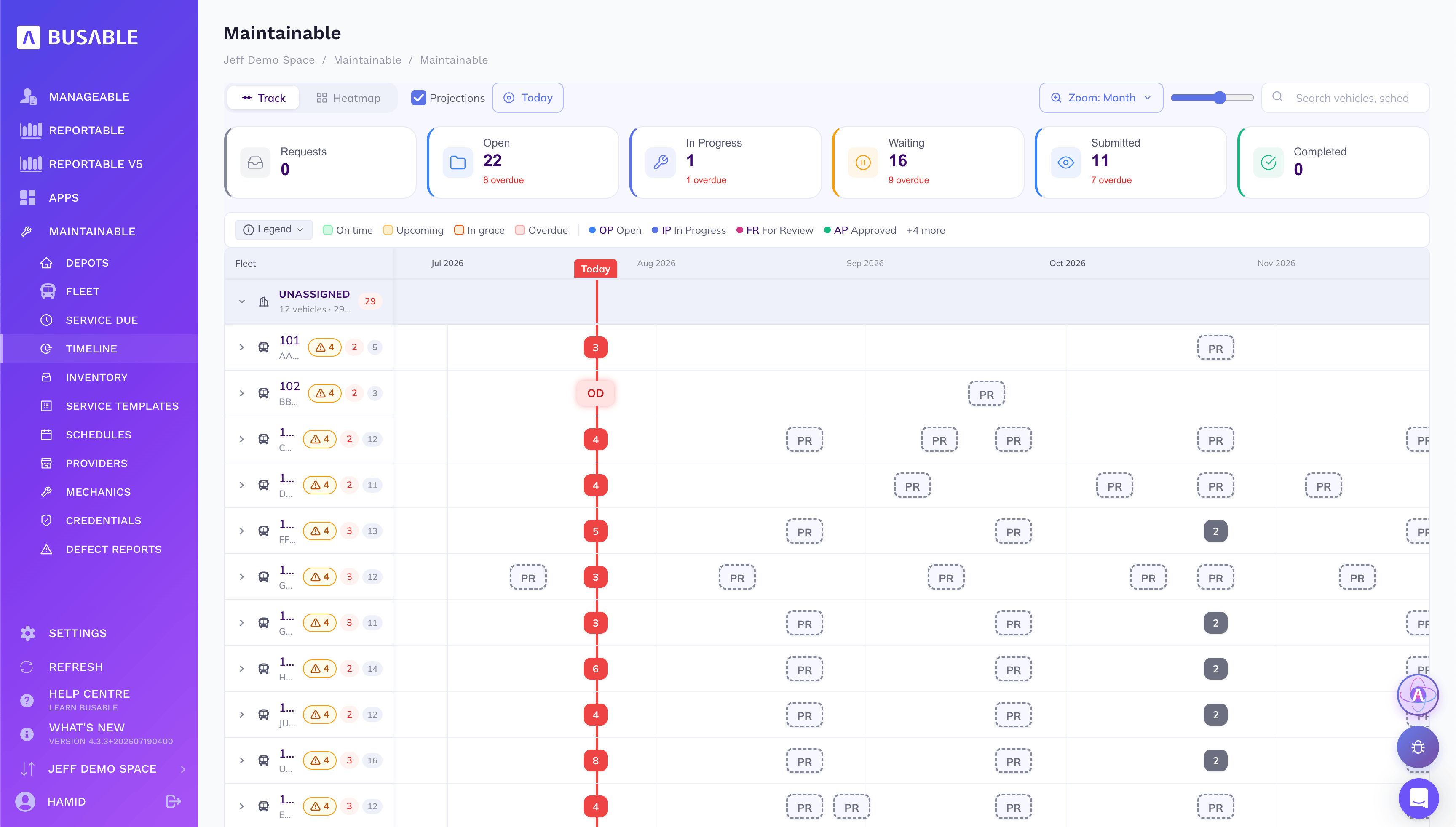Toggle the Upcoming legend filter
The image size is (1456, 827).
point(413,230)
